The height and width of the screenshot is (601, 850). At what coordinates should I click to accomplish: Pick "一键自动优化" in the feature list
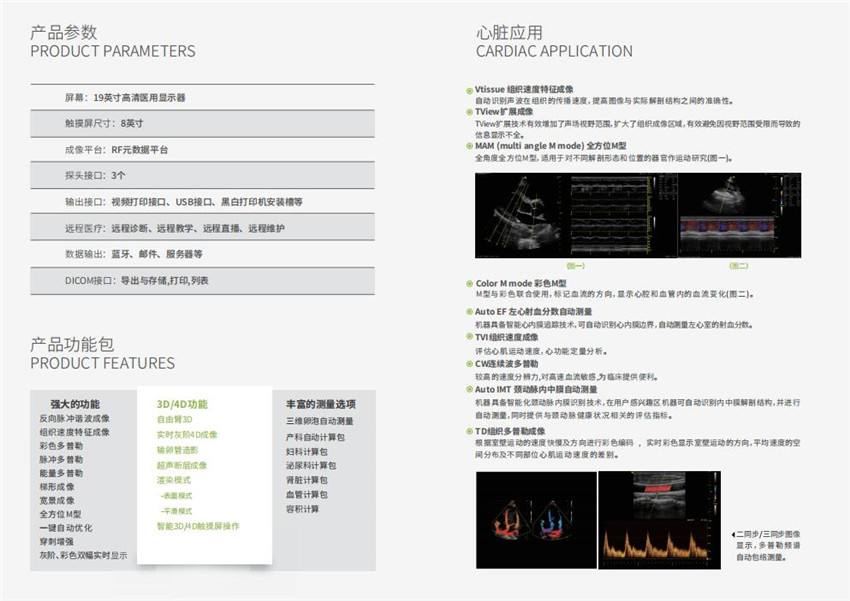pyautogui.click(x=66, y=528)
